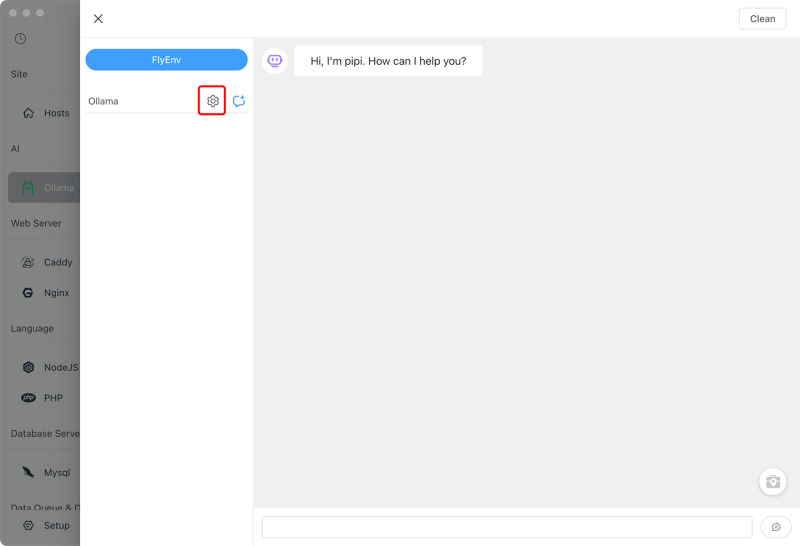Open Ollama settings gear icon
The width and height of the screenshot is (800, 546).
(x=213, y=101)
